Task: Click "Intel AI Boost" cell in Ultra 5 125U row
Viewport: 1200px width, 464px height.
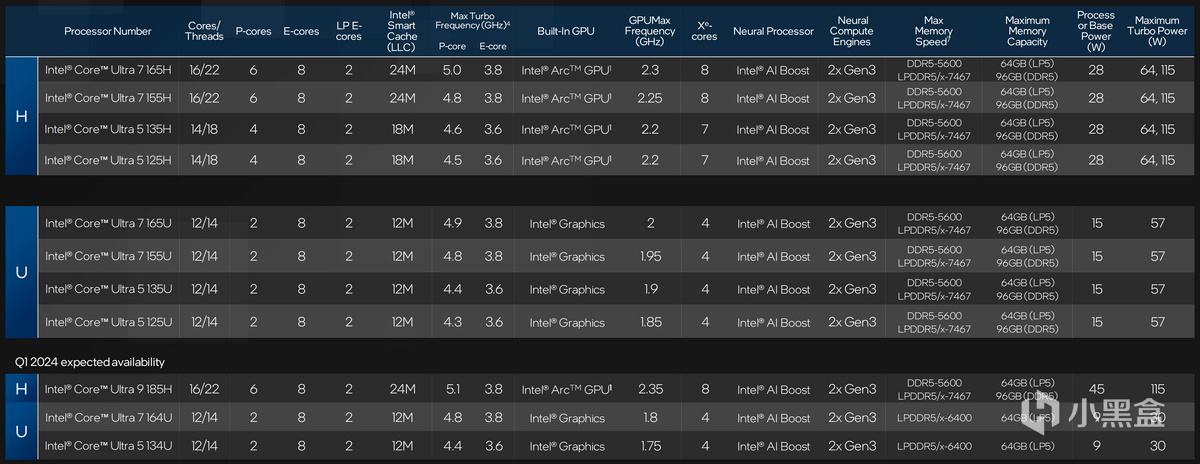Action: 773,323
